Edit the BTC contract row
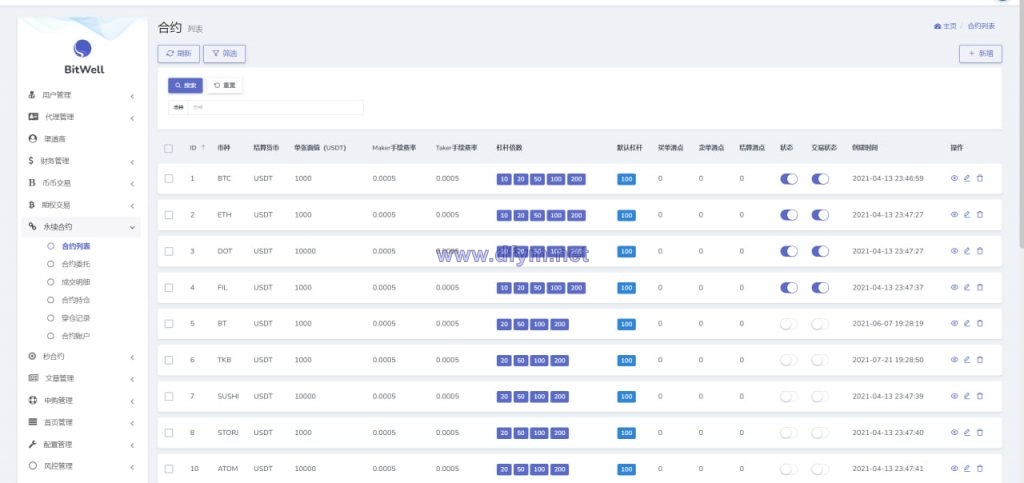The width and height of the screenshot is (1024, 483). pos(967,178)
